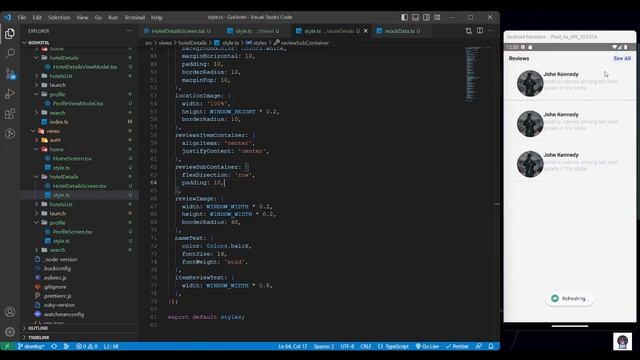Click the UTF-8 encoding indicator
640x360 pixels.
[347, 346]
